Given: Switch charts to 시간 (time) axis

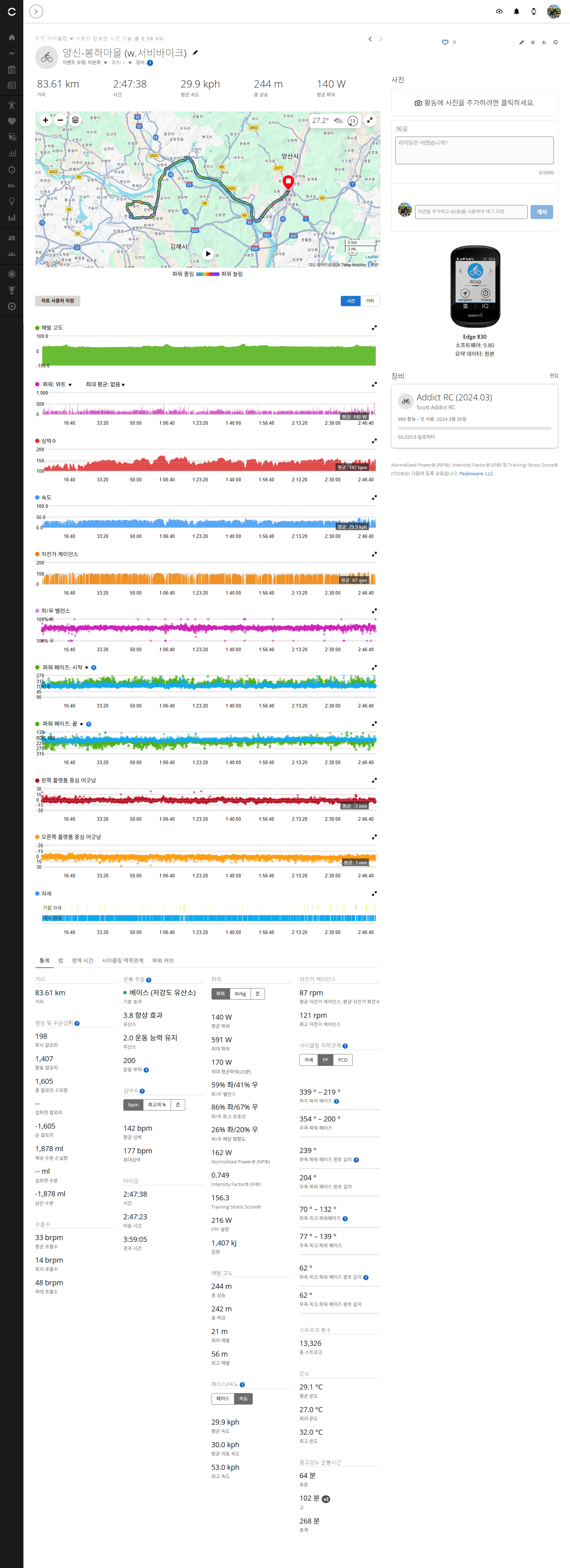Looking at the screenshot, I should pos(350,301).
